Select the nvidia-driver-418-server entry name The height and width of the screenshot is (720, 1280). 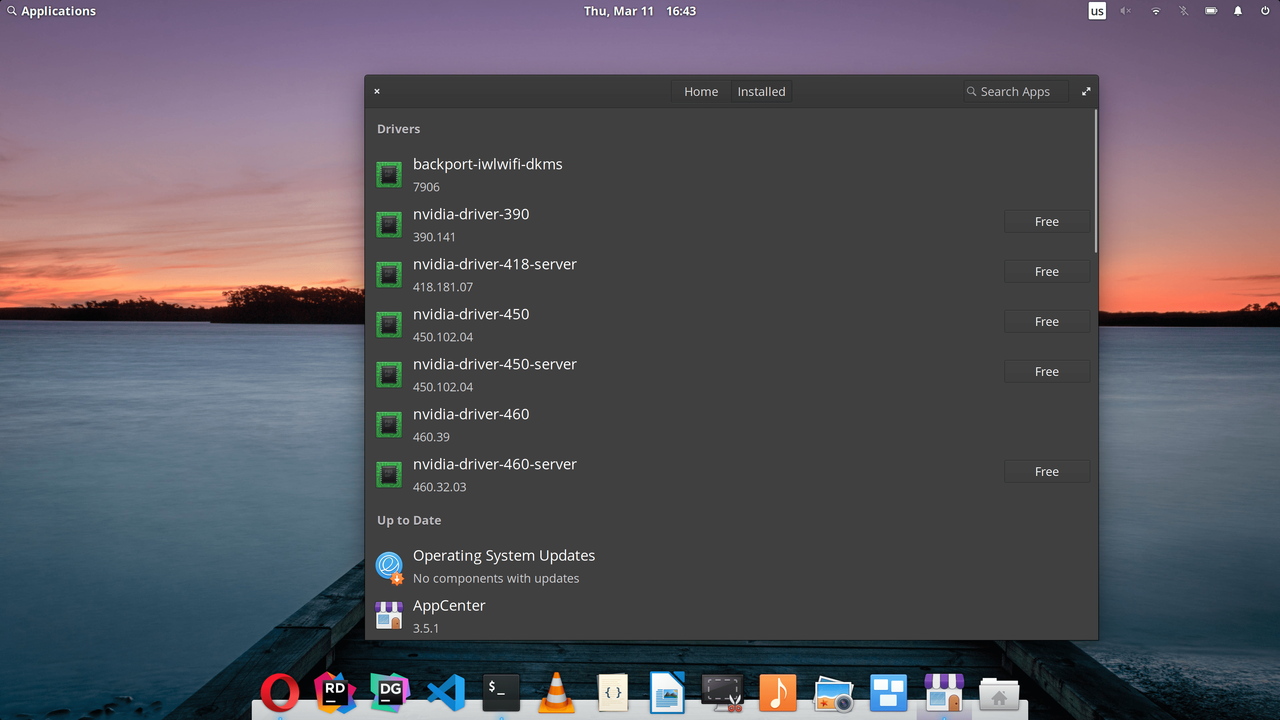tap(495, 264)
